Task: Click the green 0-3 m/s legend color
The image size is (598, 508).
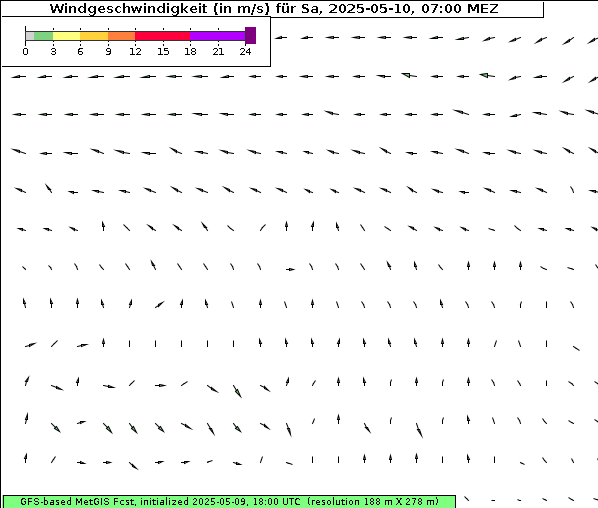Action: pyautogui.click(x=43, y=36)
